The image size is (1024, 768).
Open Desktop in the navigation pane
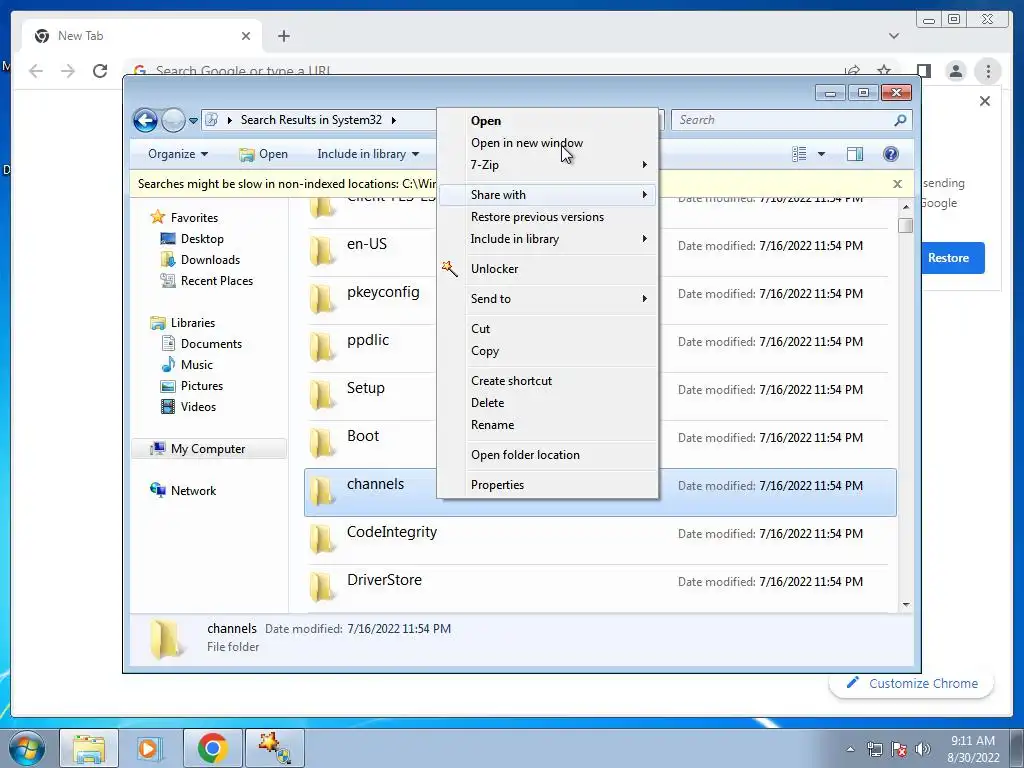[192, 239]
